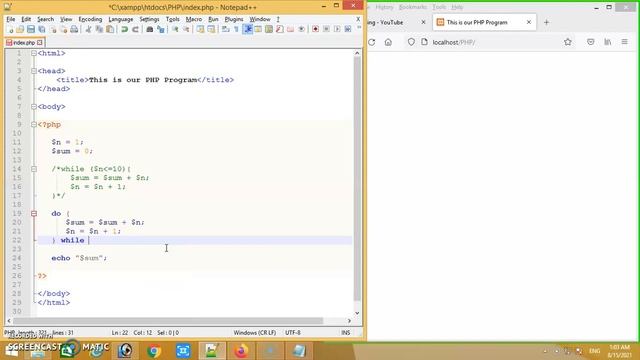Click the Zoom Out magnifier icon
Image resolution: width=640 pixels, height=360 pixels.
[x=186, y=29]
